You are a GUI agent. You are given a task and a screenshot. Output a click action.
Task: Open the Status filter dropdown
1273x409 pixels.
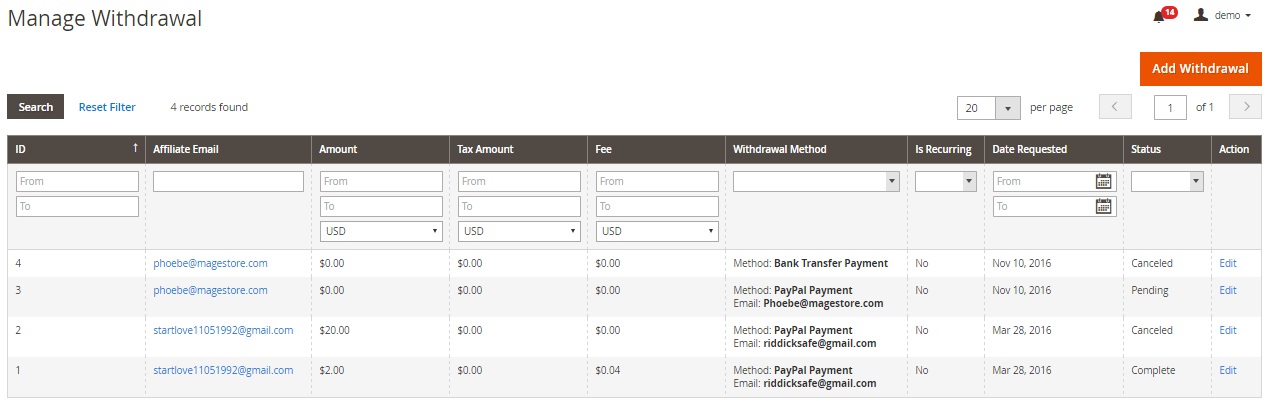[x=1166, y=181]
